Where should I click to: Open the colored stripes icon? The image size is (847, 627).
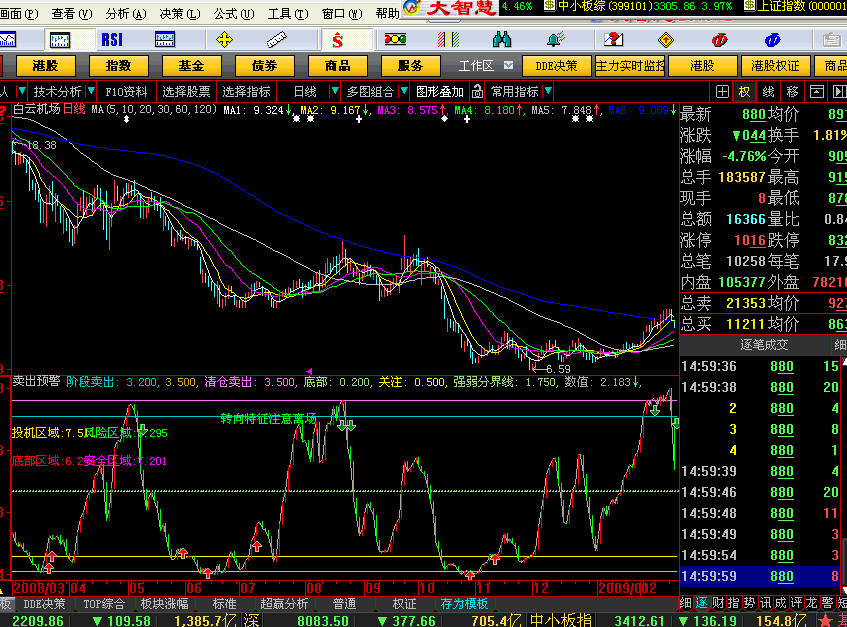[448, 39]
